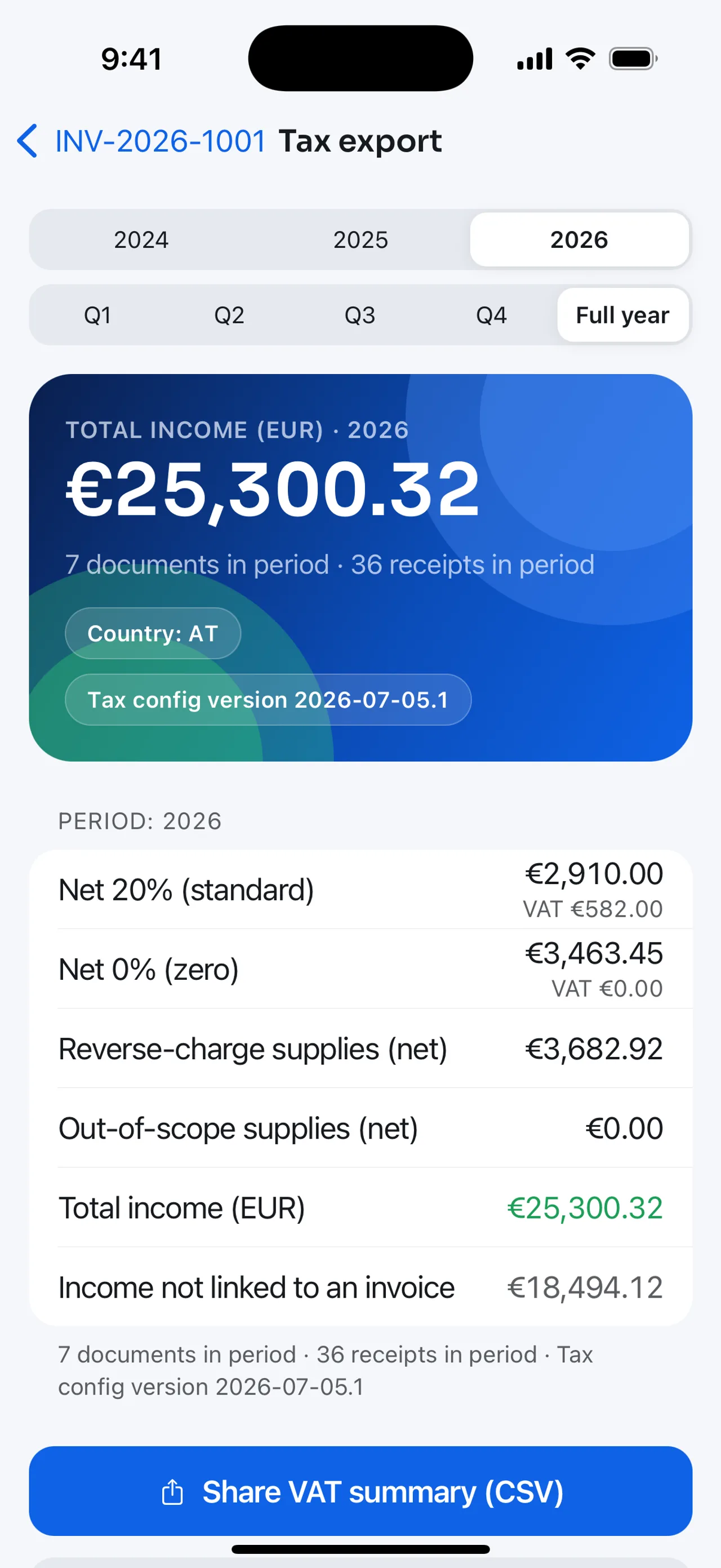
Task: Choose the Q1 quarter filter
Action: (x=97, y=316)
